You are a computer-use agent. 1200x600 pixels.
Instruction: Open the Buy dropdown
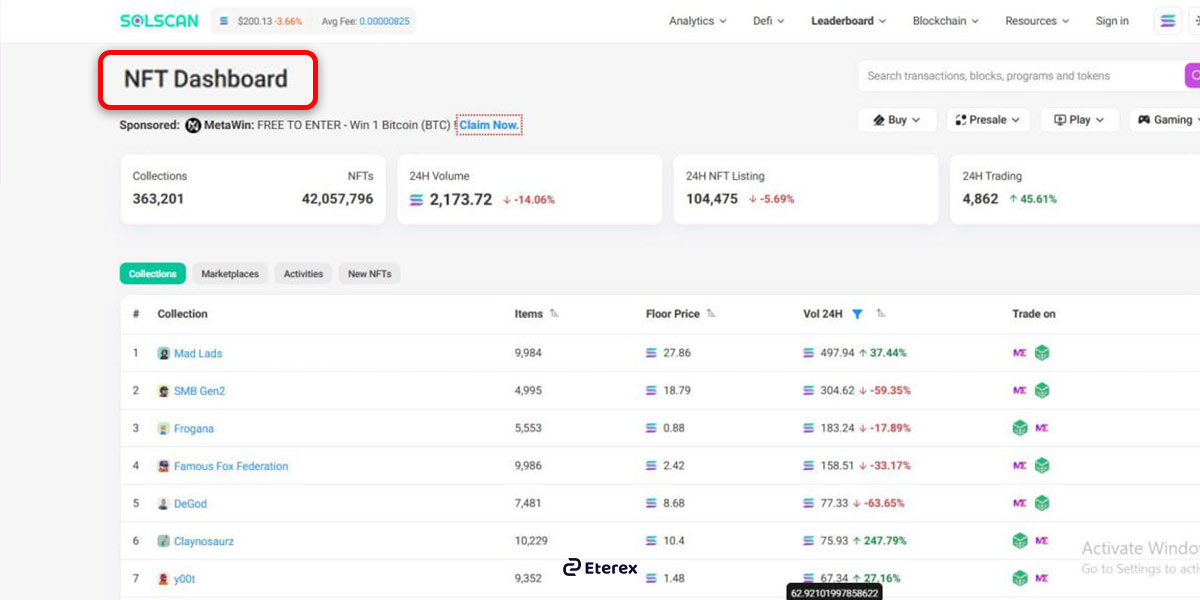pos(897,120)
